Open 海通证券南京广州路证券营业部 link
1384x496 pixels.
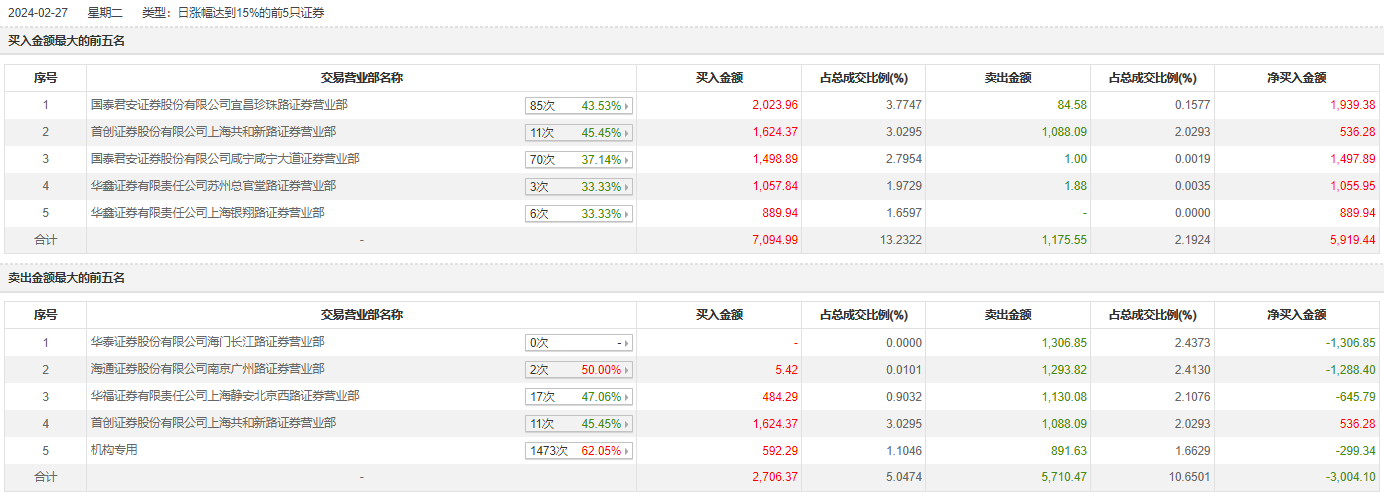(x=207, y=369)
